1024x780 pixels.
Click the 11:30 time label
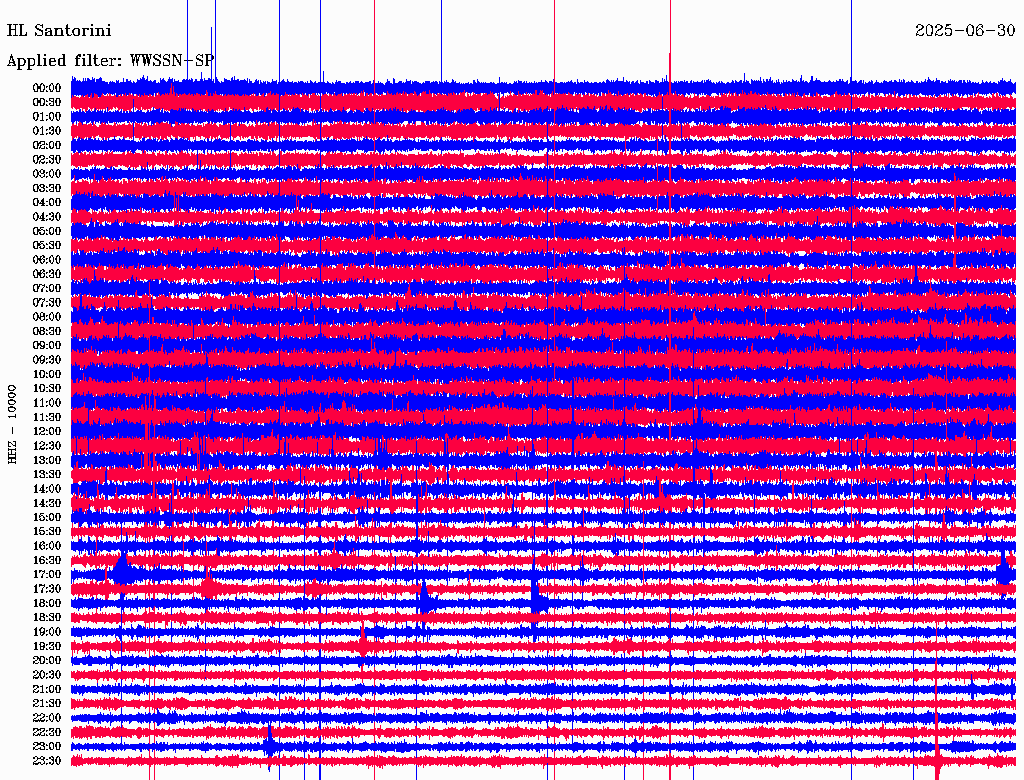pyautogui.click(x=47, y=417)
